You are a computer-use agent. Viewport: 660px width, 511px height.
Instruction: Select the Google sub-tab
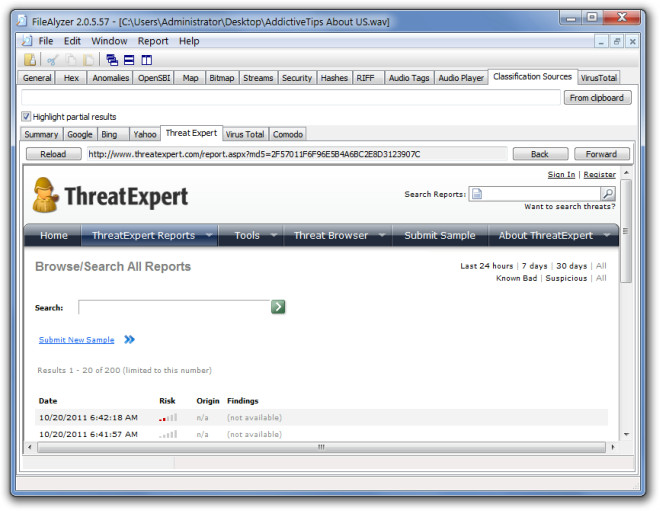[x=80, y=134]
